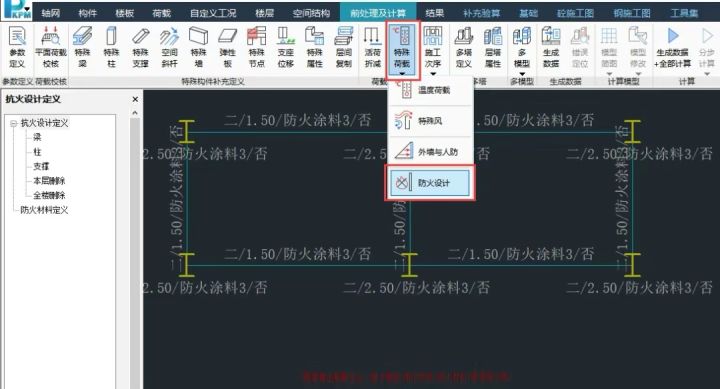Choose the 空间斜杆 spatial diagonal member tool

pyautogui.click(x=169, y=47)
